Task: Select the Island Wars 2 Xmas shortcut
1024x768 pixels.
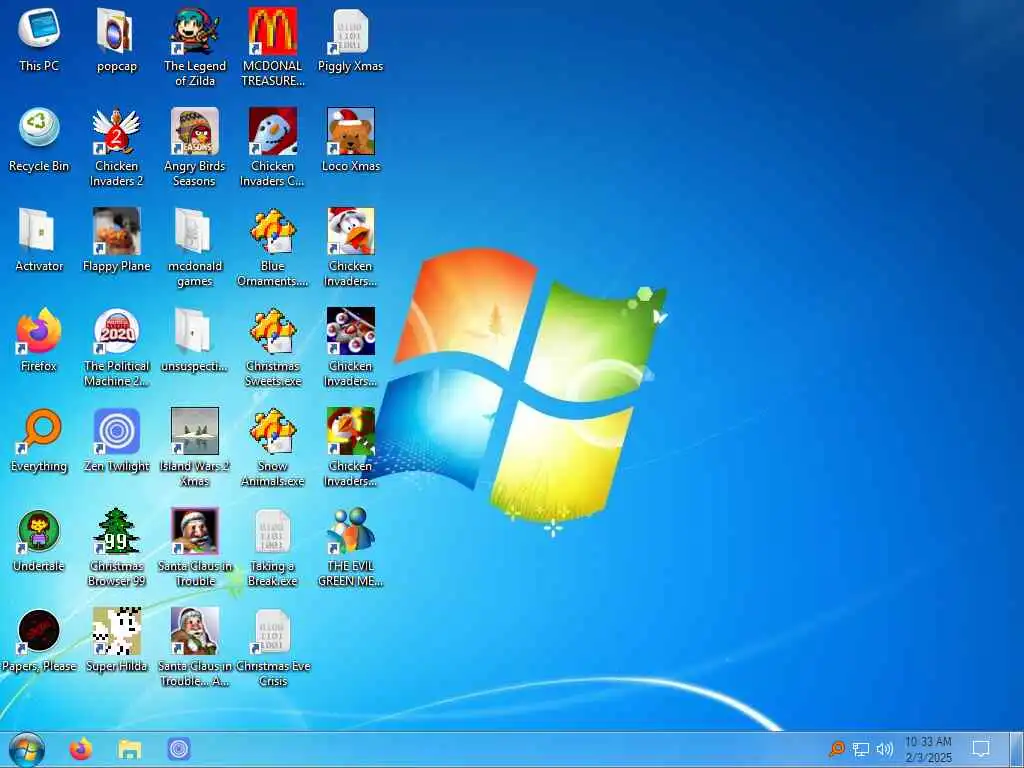Action: tap(195, 448)
